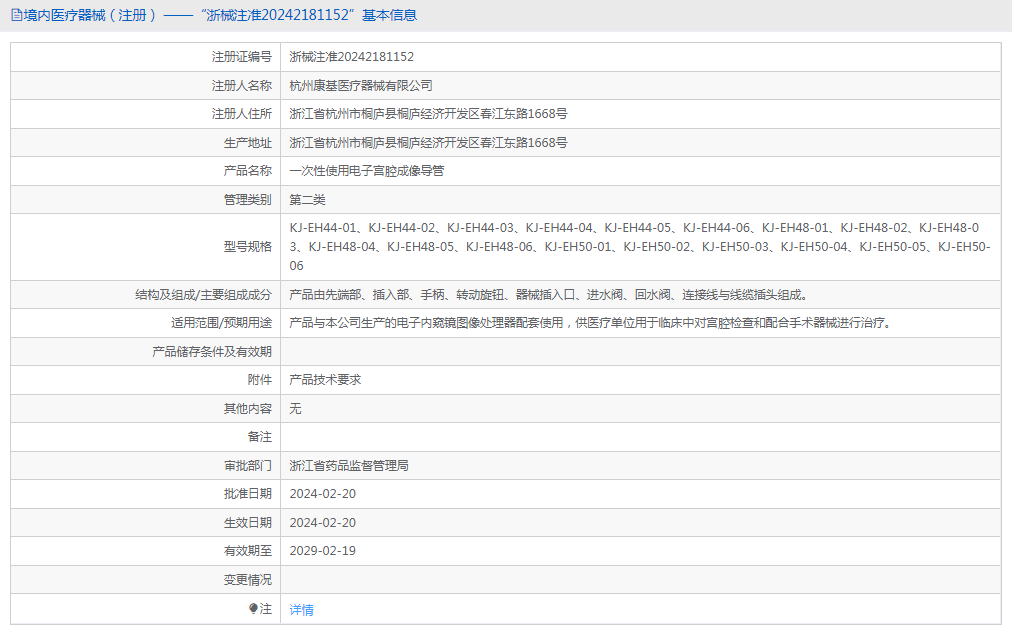Select product name 一次性使用电子宫腔成像导管
This screenshot has height=630, width=1012.
[367, 170]
